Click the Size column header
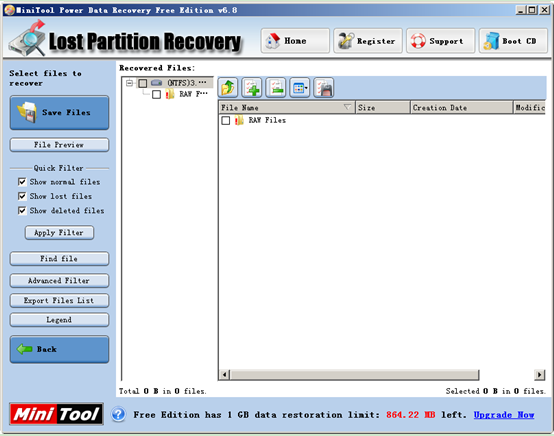The image size is (554, 436). pos(383,107)
